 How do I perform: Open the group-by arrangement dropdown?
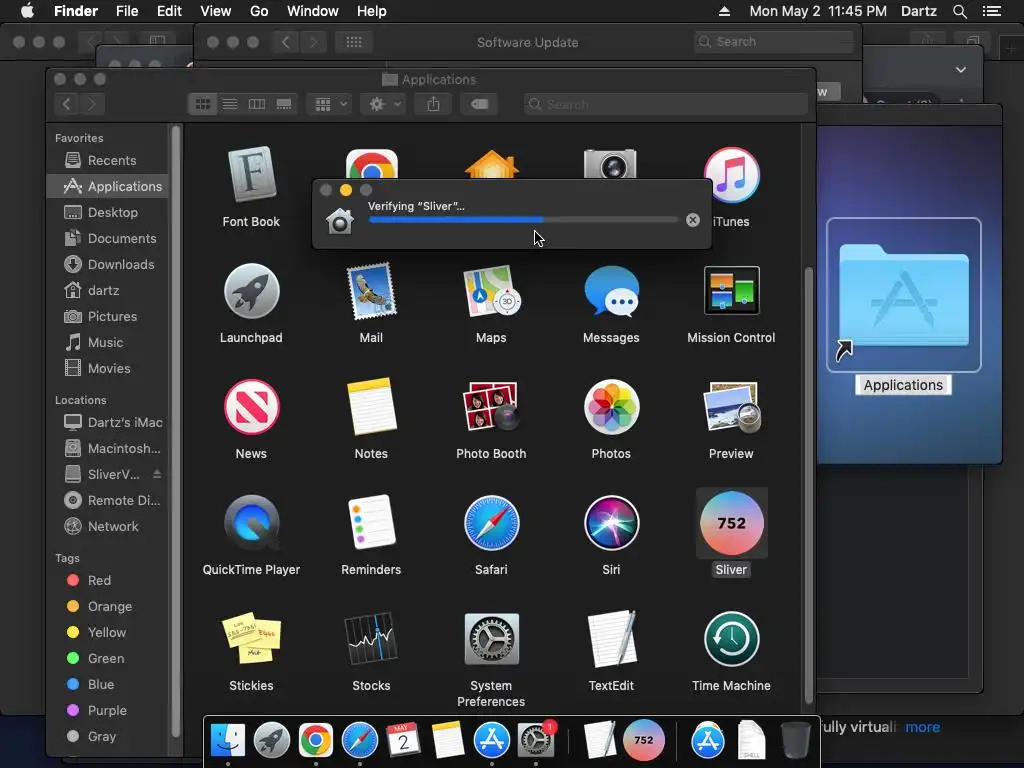point(330,104)
